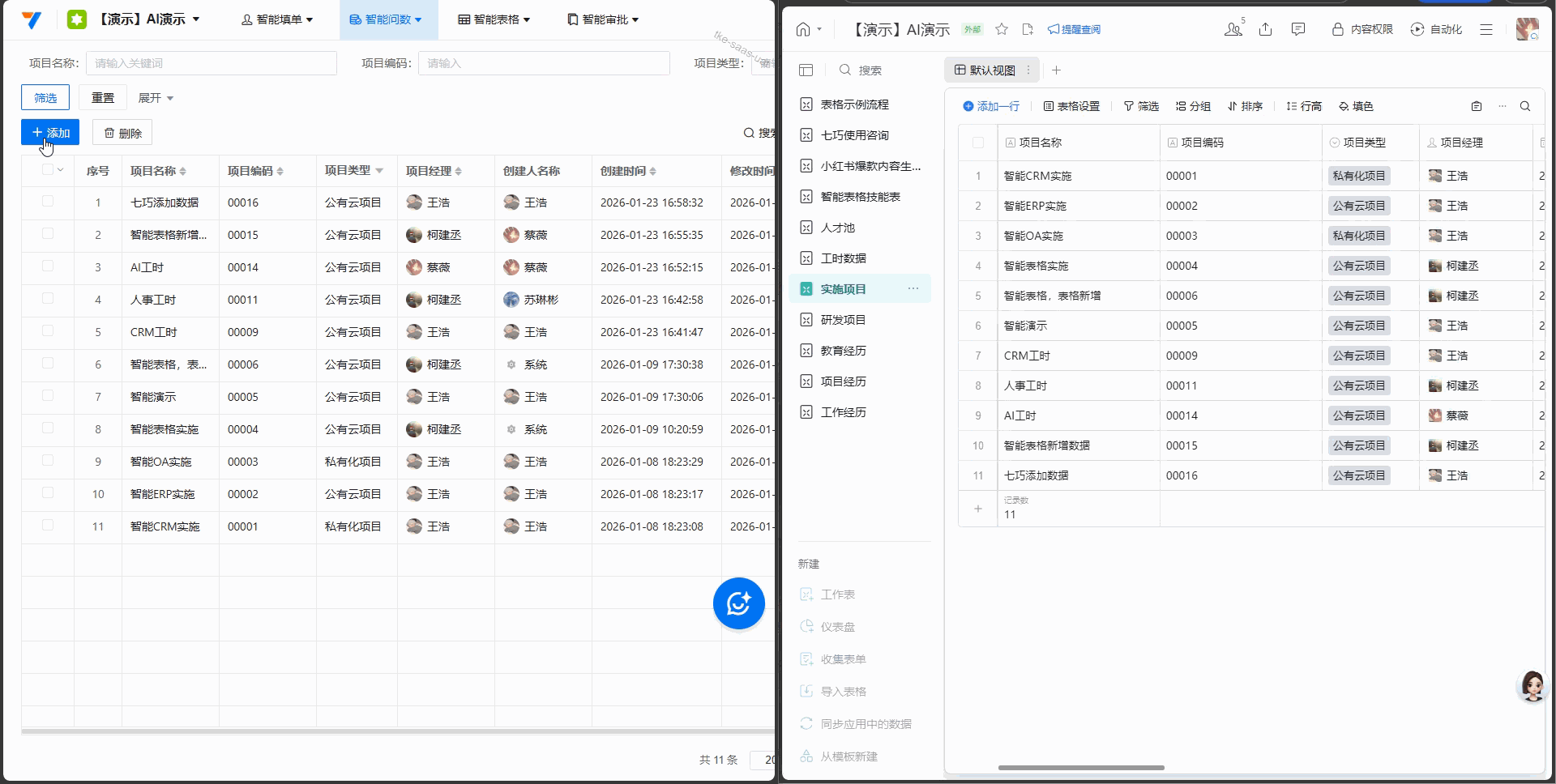Open 内容权限 permission settings
The height and width of the screenshot is (784, 1556).
(1361, 29)
